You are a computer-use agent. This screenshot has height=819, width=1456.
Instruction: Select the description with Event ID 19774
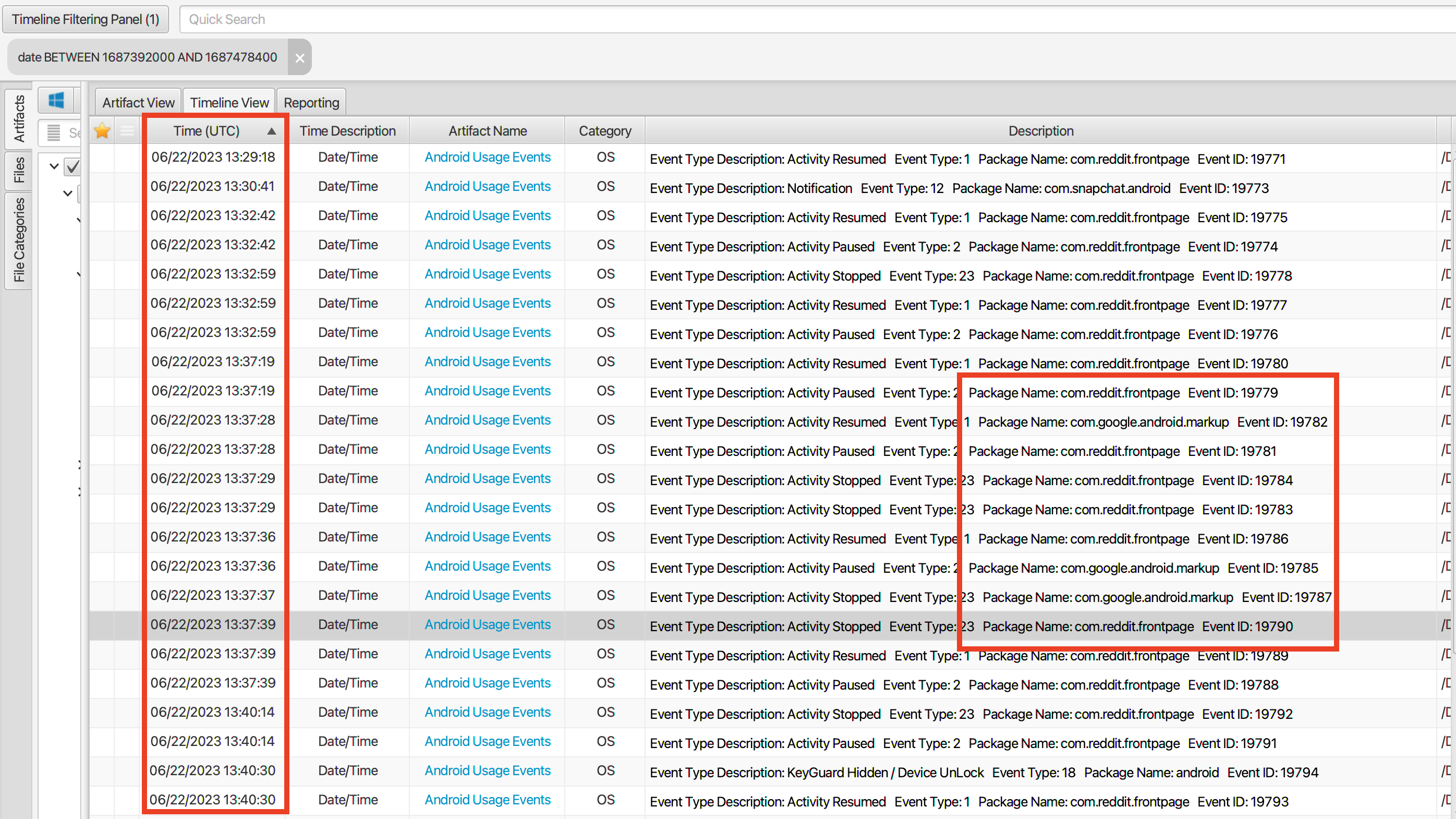click(x=964, y=246)
